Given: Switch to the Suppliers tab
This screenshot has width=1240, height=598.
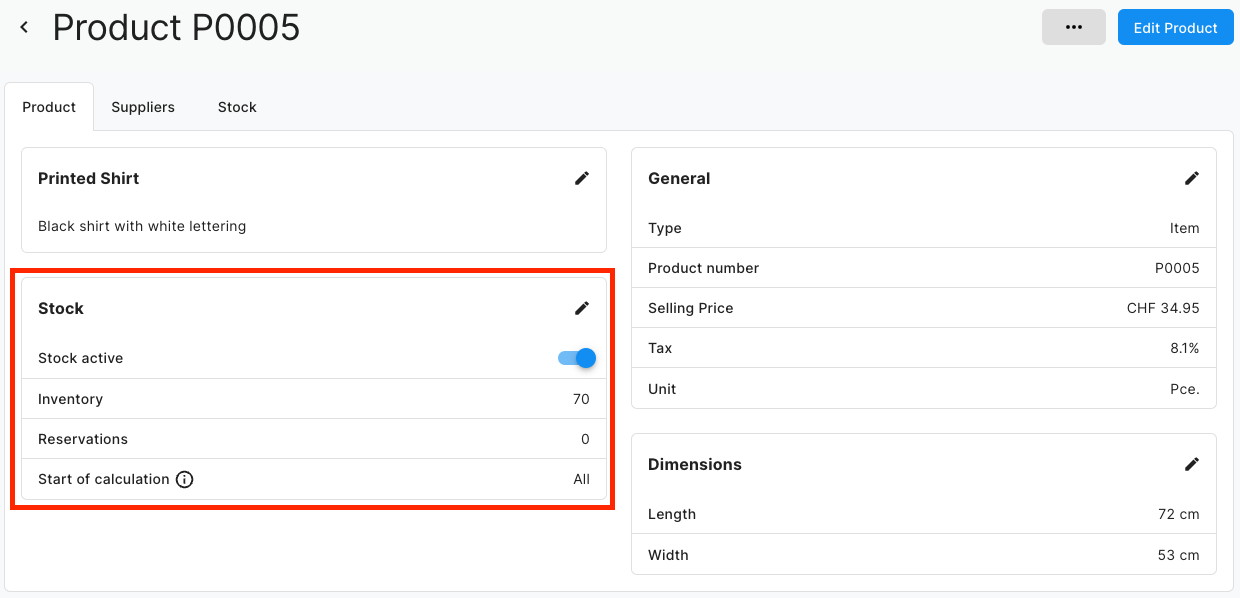Looking at the screenshot, I should (143, 107).
